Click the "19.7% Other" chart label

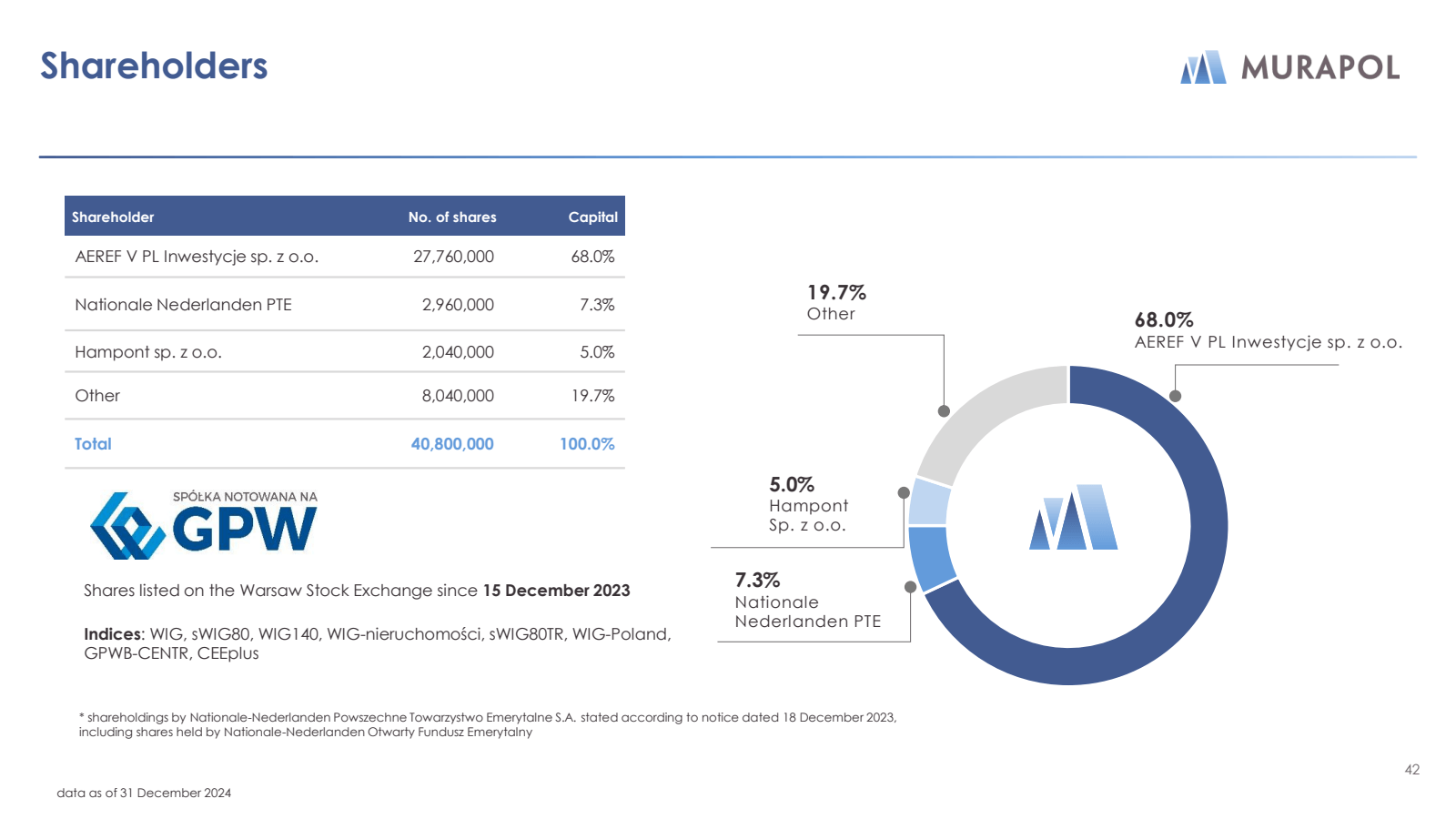(836, 302)
